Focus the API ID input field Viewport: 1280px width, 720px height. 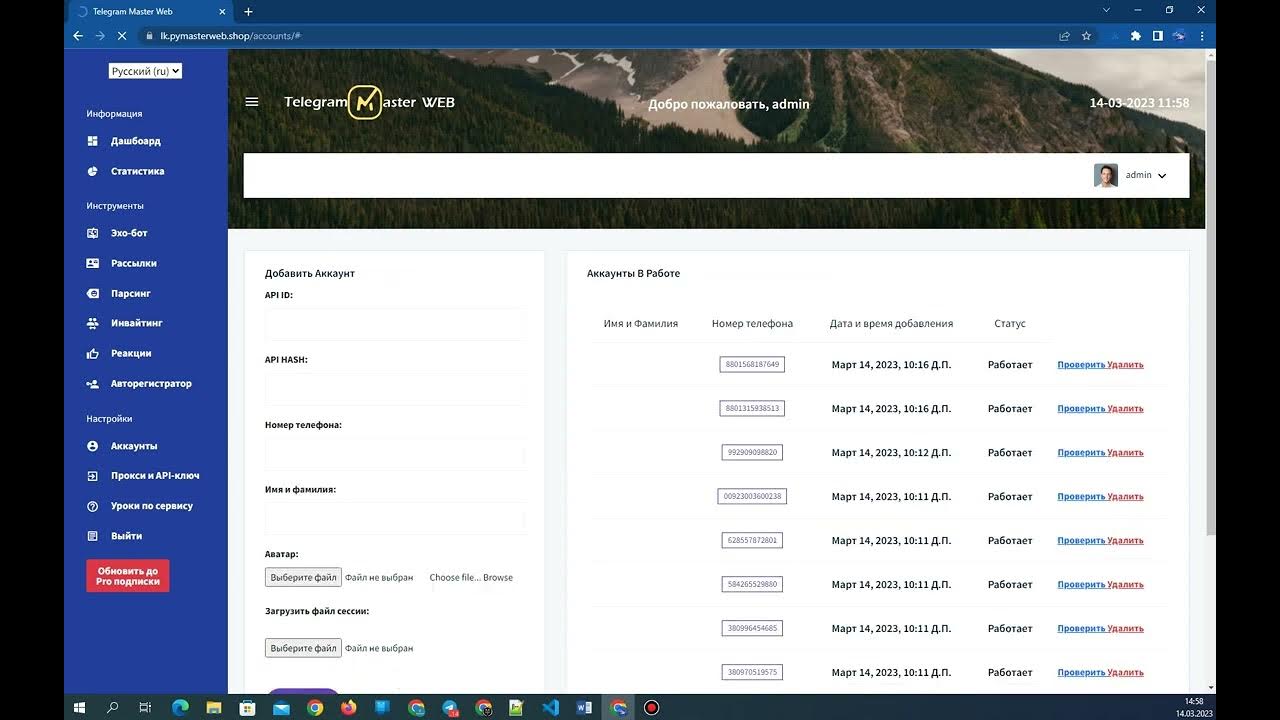395,324
